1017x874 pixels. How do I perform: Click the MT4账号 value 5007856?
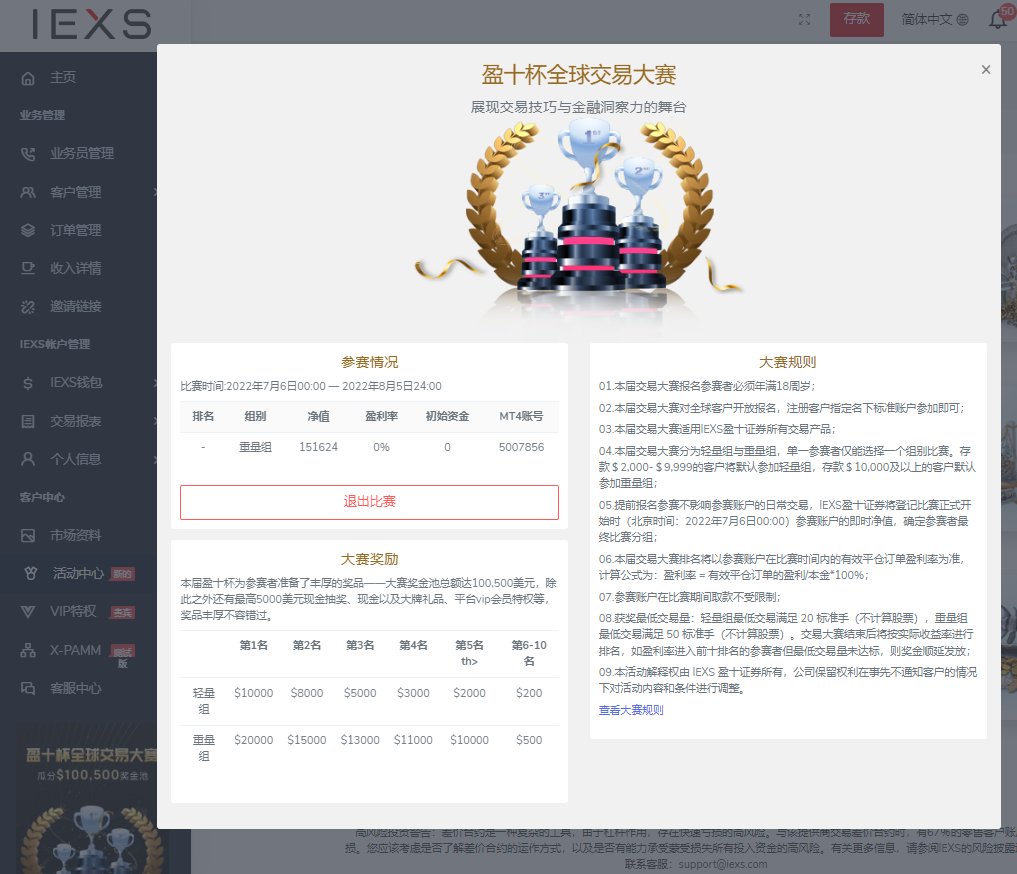pos(521,447)
